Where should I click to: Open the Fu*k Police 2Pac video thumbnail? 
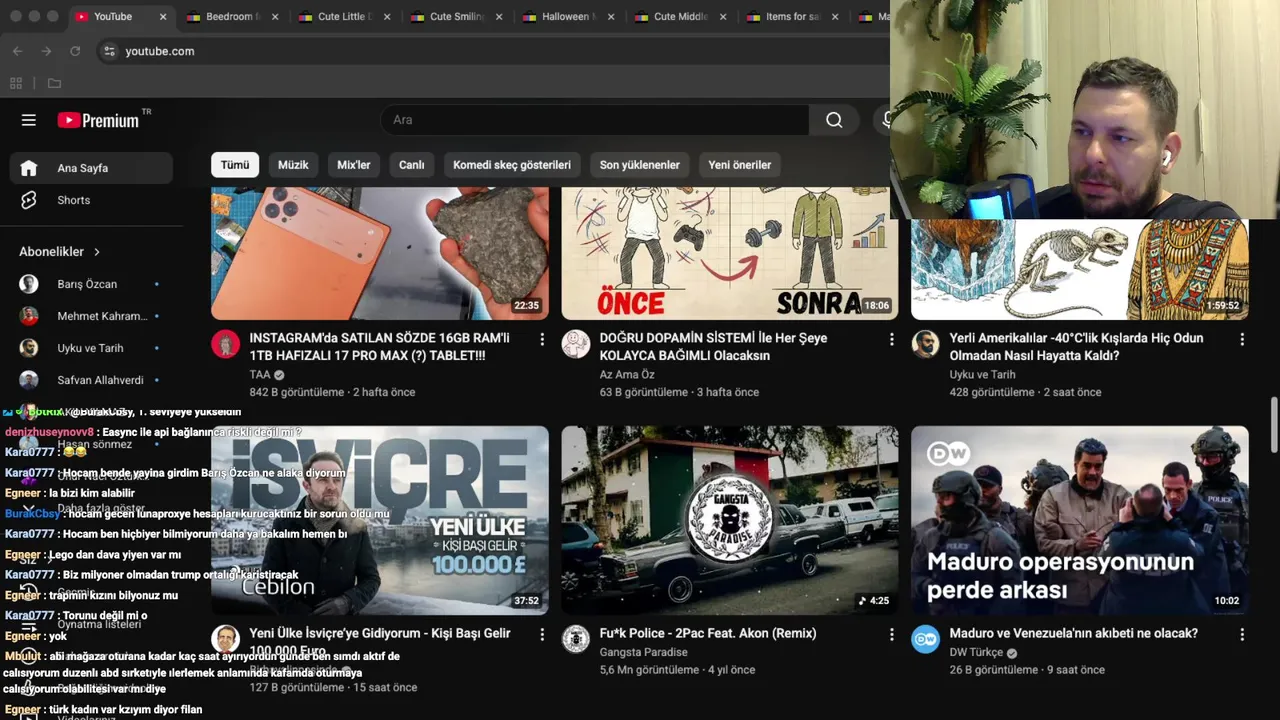click(x=730, y=520)
